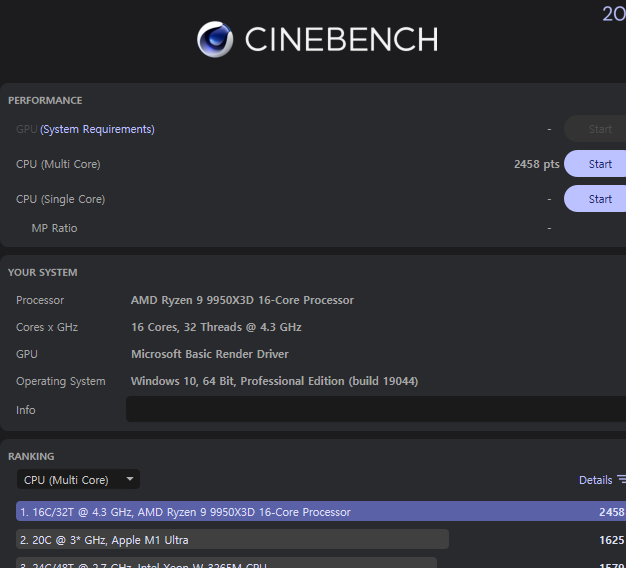626x568 pixels.
Task: Click the YOUR SYSTEM section heading
Action: point(43,273)
